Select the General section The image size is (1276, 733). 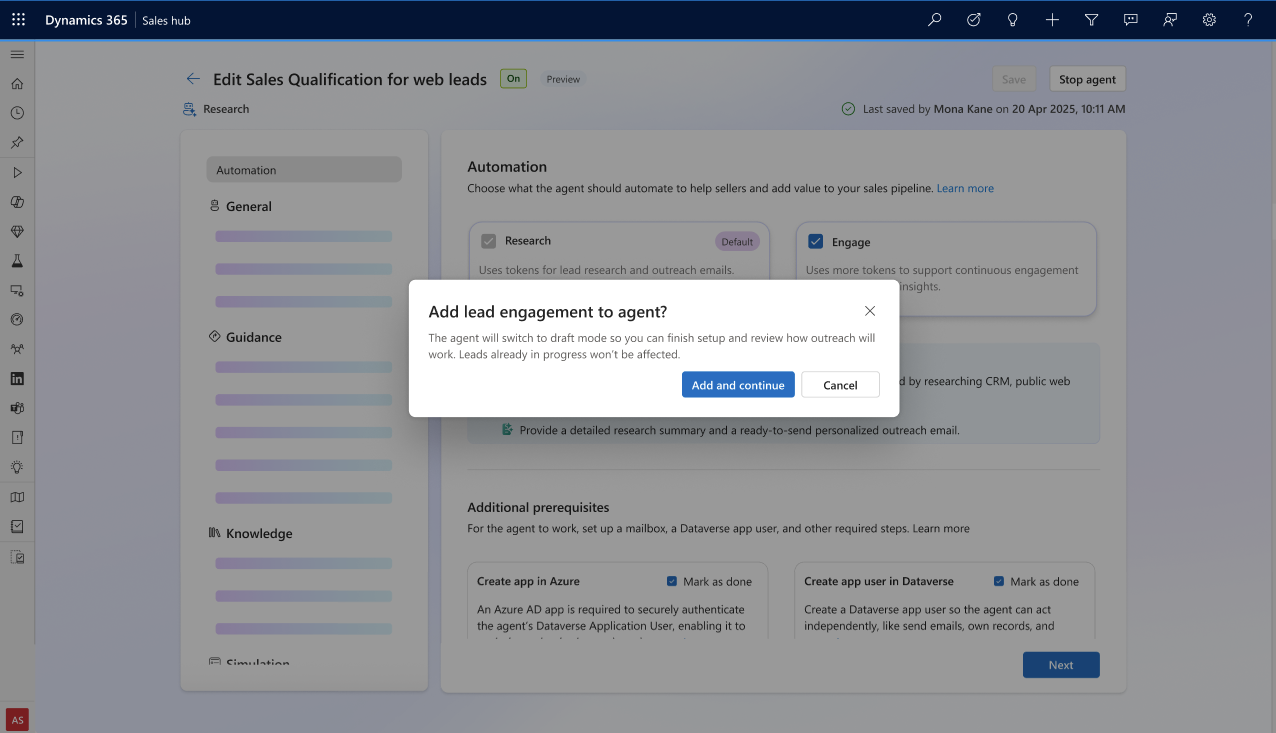pyautogui.click(x=249, y=206)
